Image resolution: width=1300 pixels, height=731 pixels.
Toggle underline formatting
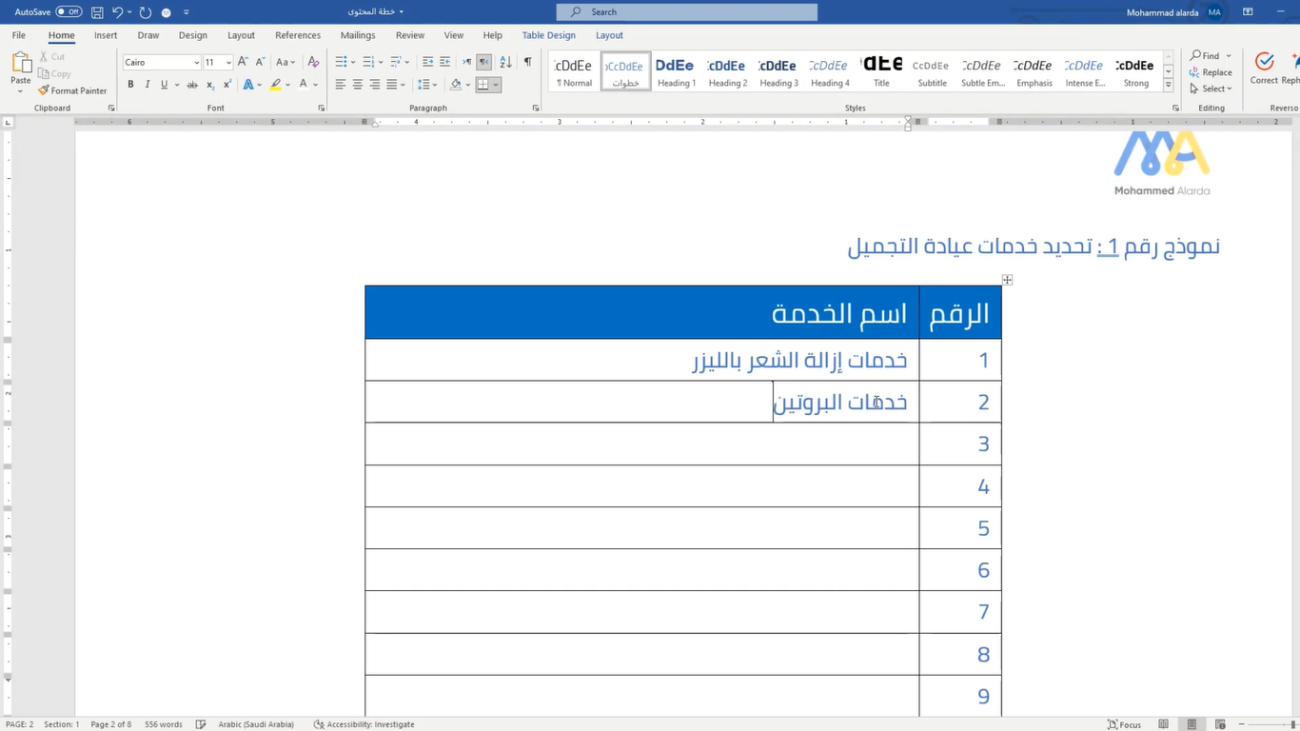point(164,85)
